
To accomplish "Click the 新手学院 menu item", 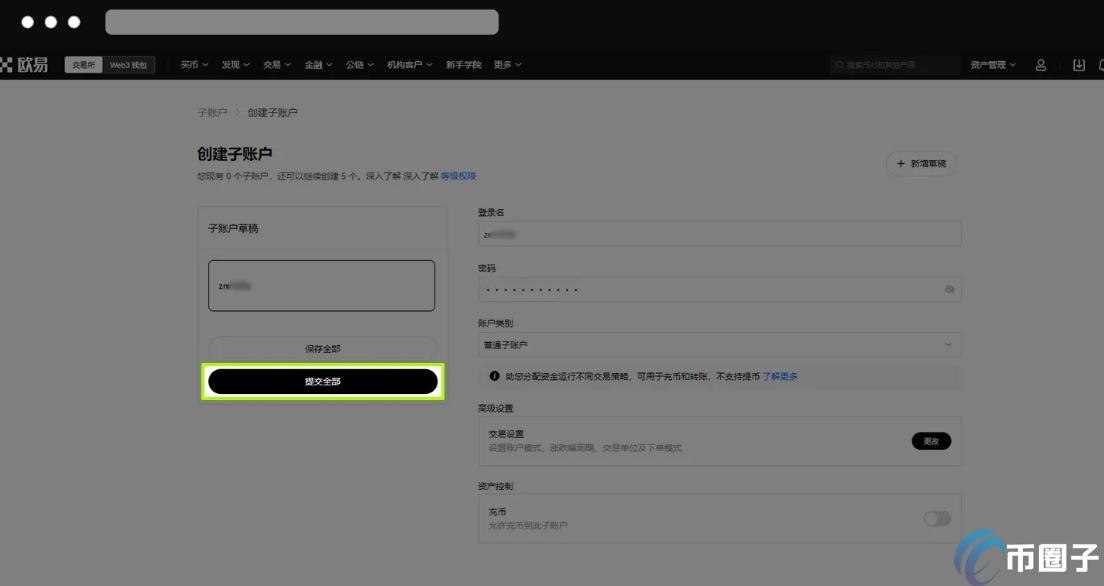I will click(x=464, y=64).
